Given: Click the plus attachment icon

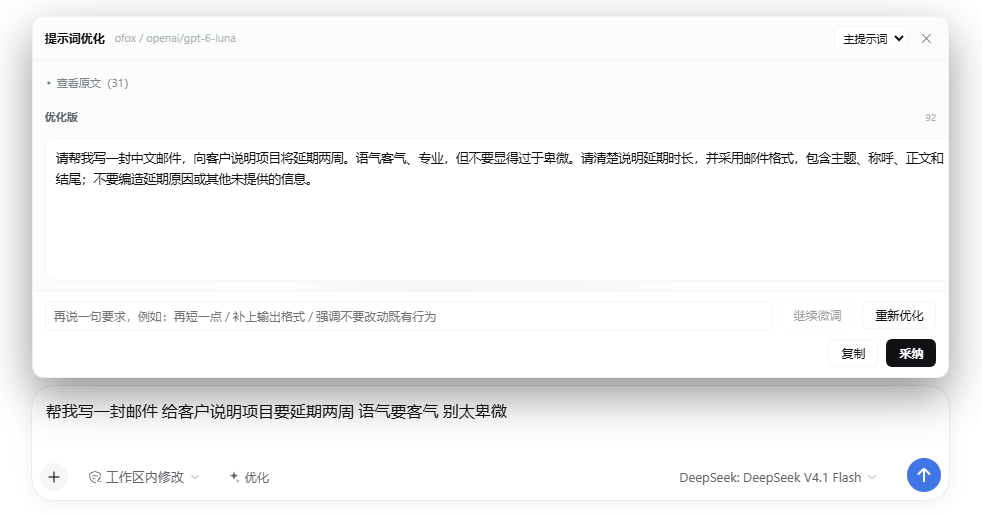Looking at the screenshot, I should pos(54,477).
